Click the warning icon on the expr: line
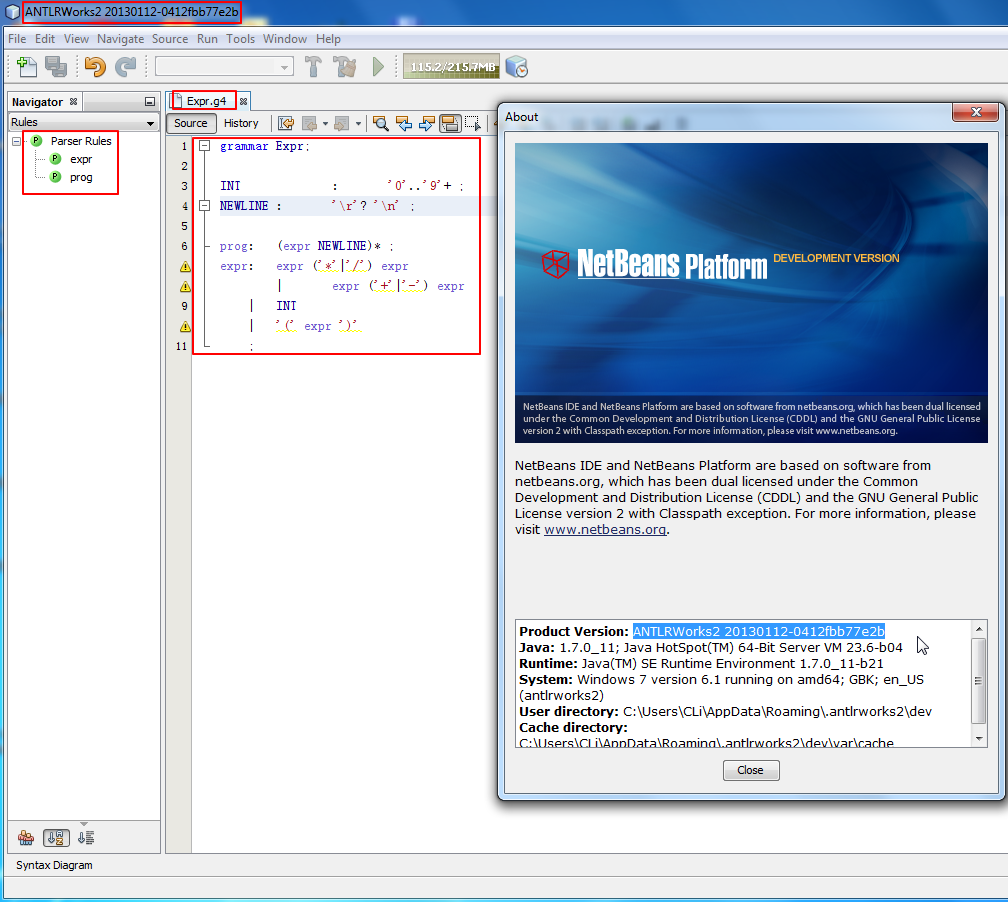The height and width of the screenshot is (902, 1008). pyautogui.click(x=185, y=266)
